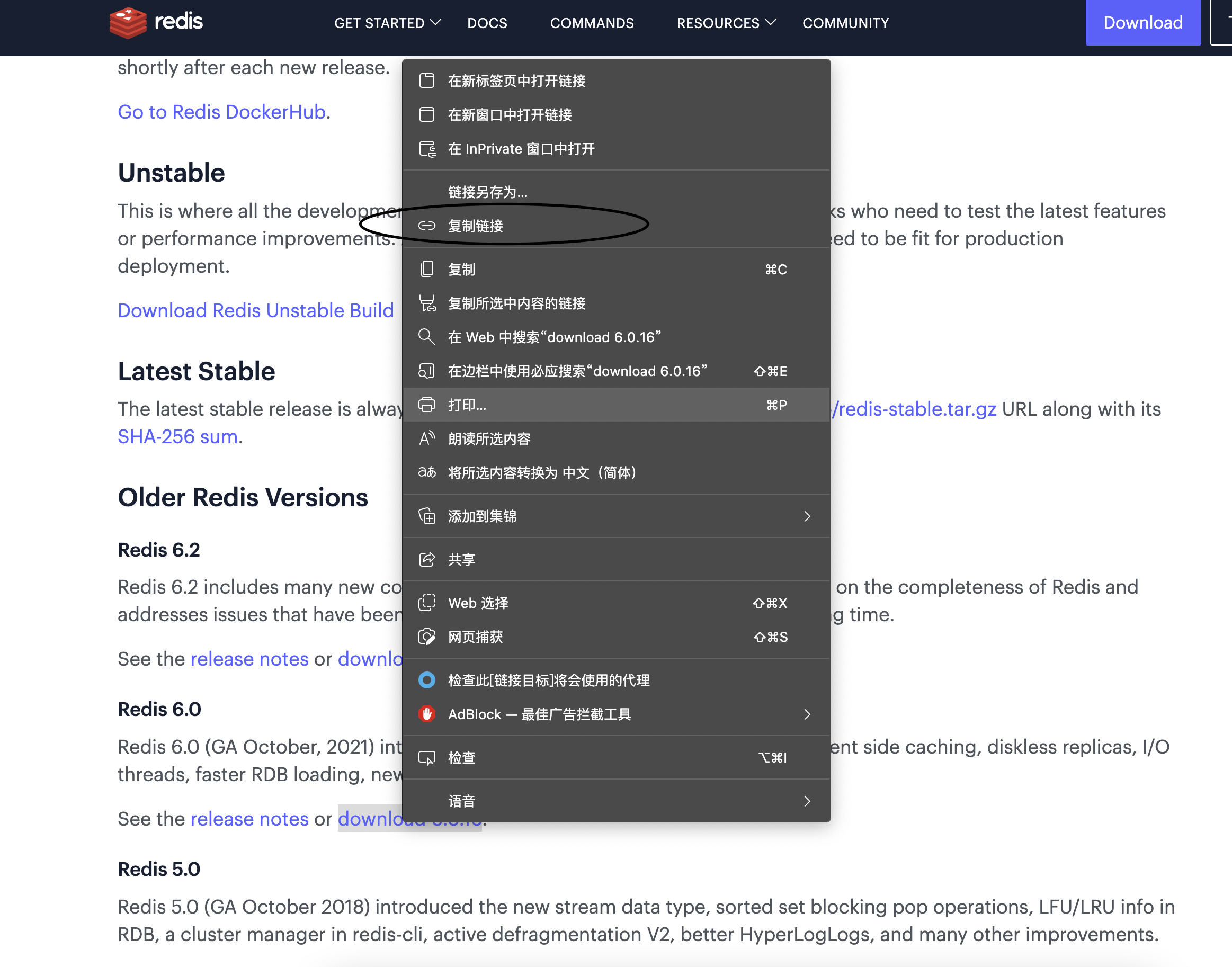Click the red AdBlock hand icon

pos(426,714)
